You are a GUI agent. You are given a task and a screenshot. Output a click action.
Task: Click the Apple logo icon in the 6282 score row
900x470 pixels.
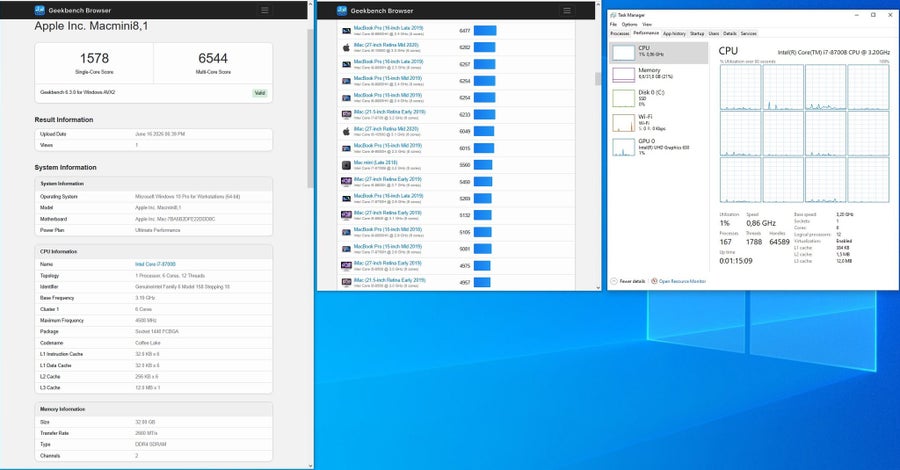point(346,47)
